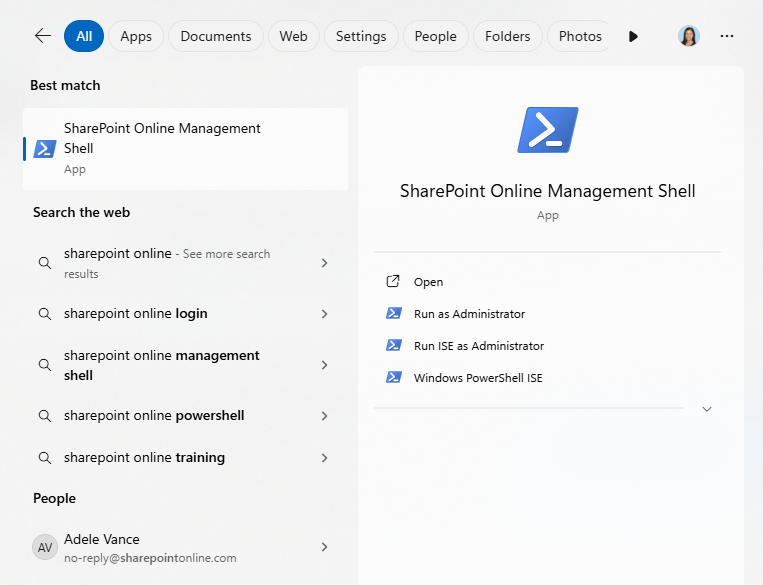
Task: Open the 'sharepoint online' web search result
Action: [x=185, y=263]
